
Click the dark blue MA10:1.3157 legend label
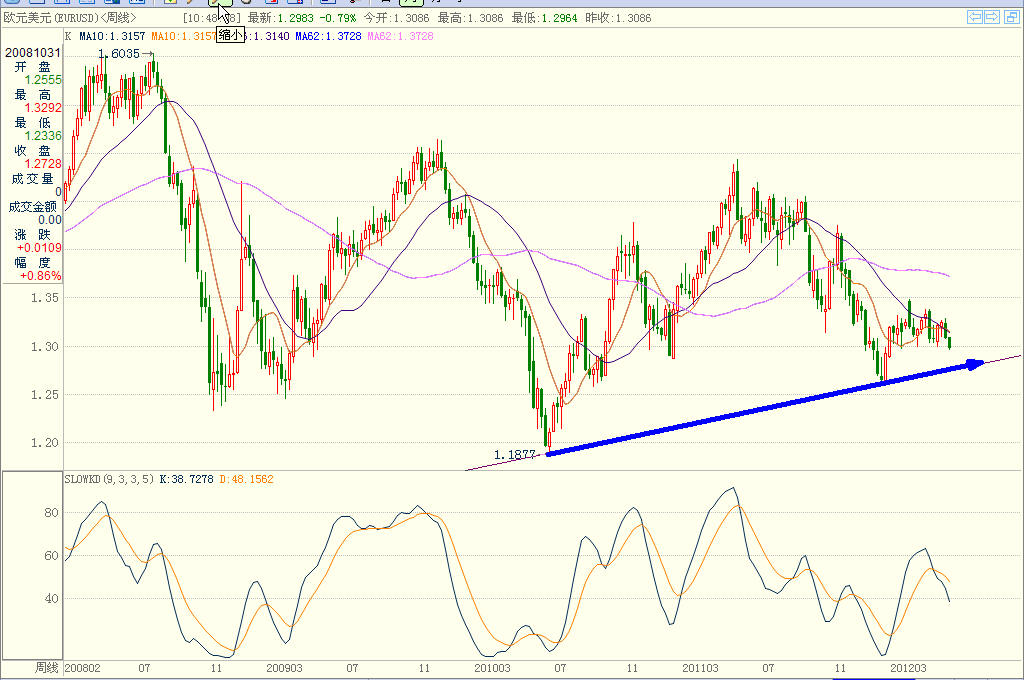tap(112, 36)
